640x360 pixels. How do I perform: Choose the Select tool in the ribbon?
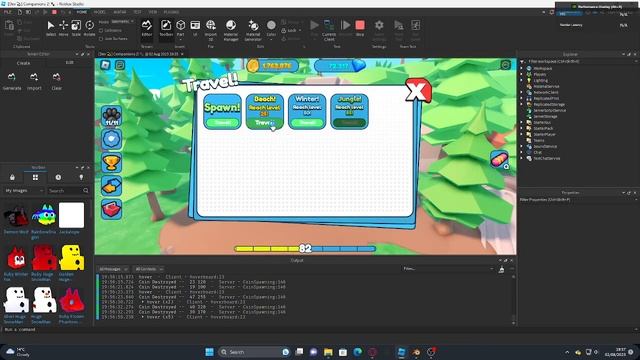point(51,28)
